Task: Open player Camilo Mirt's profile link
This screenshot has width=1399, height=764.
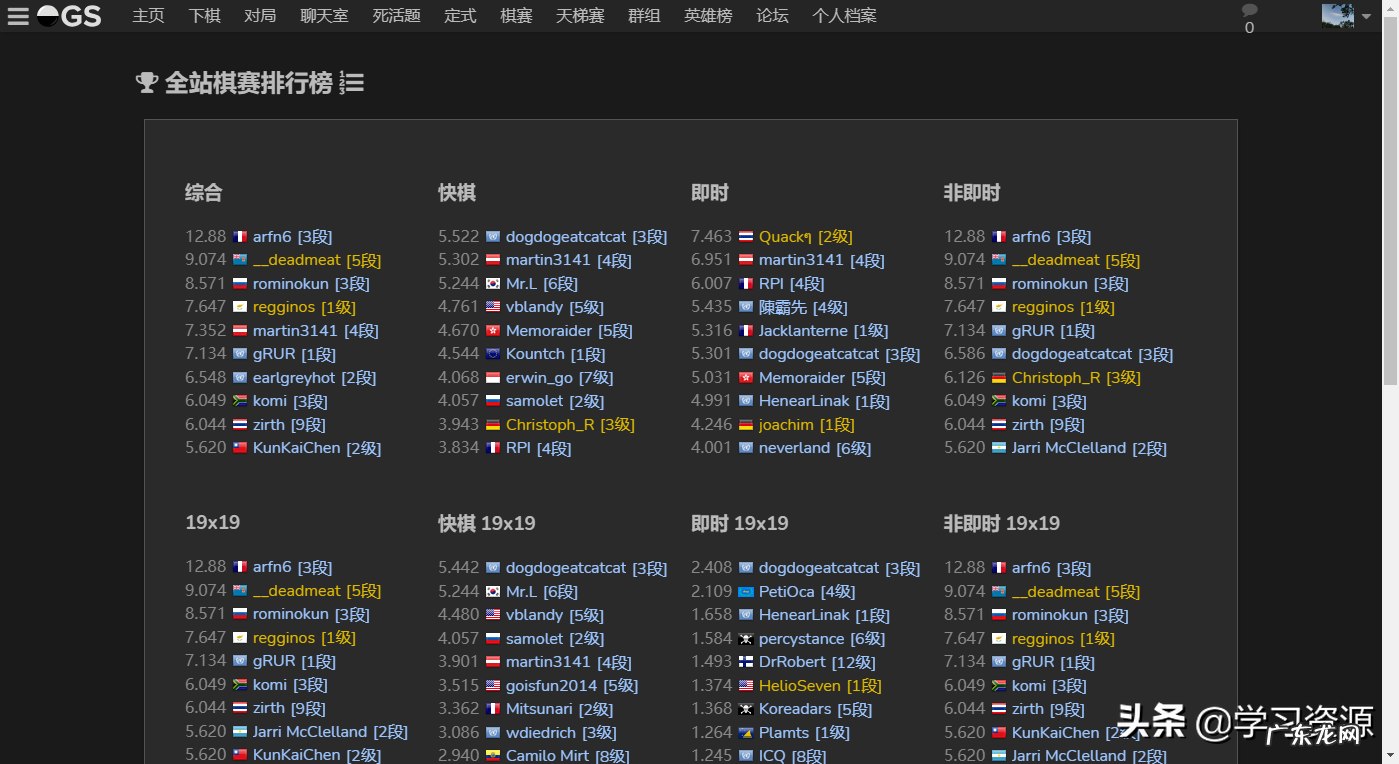Action: 568,756
